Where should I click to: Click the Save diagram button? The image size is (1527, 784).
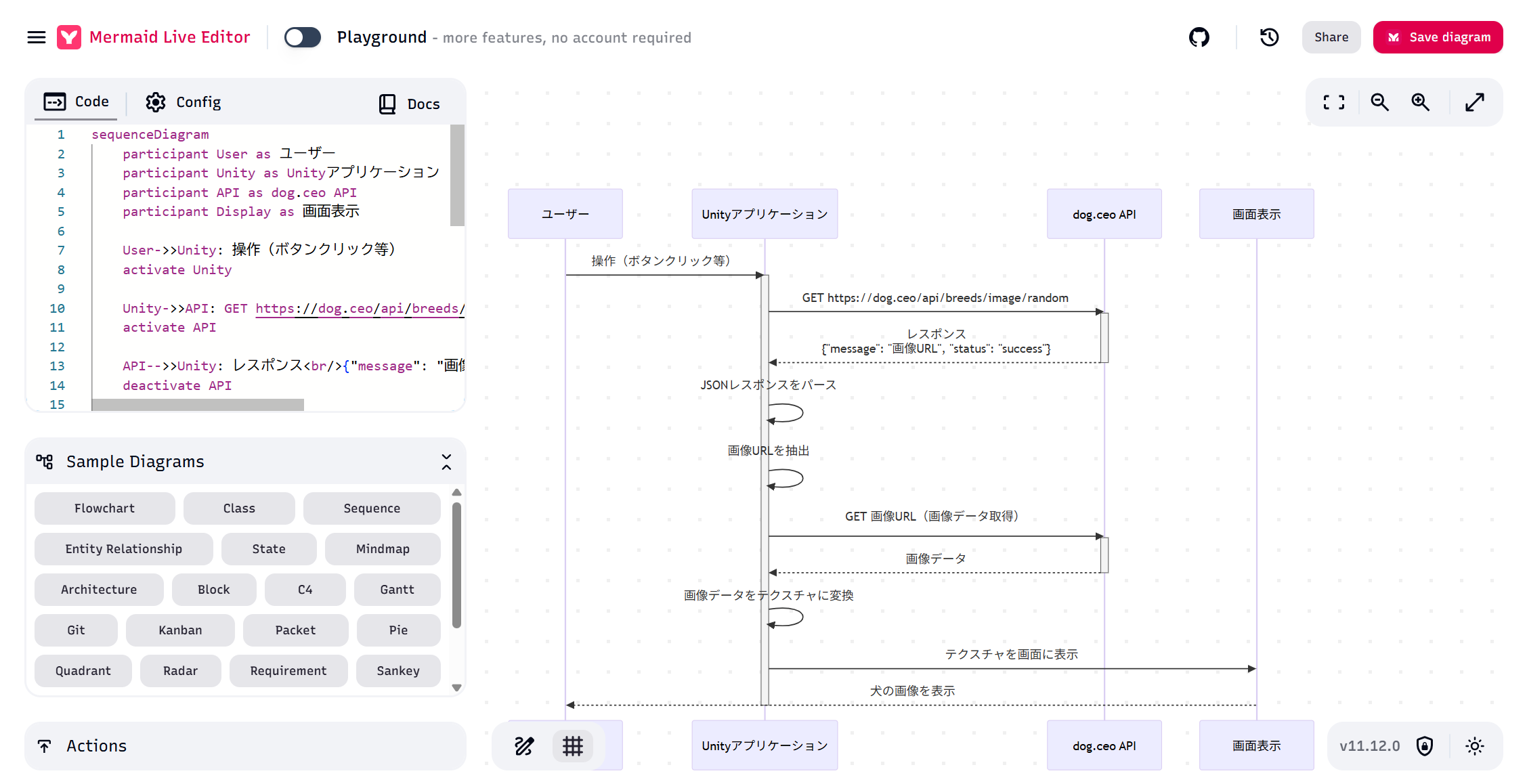(x=1438, y=37)
